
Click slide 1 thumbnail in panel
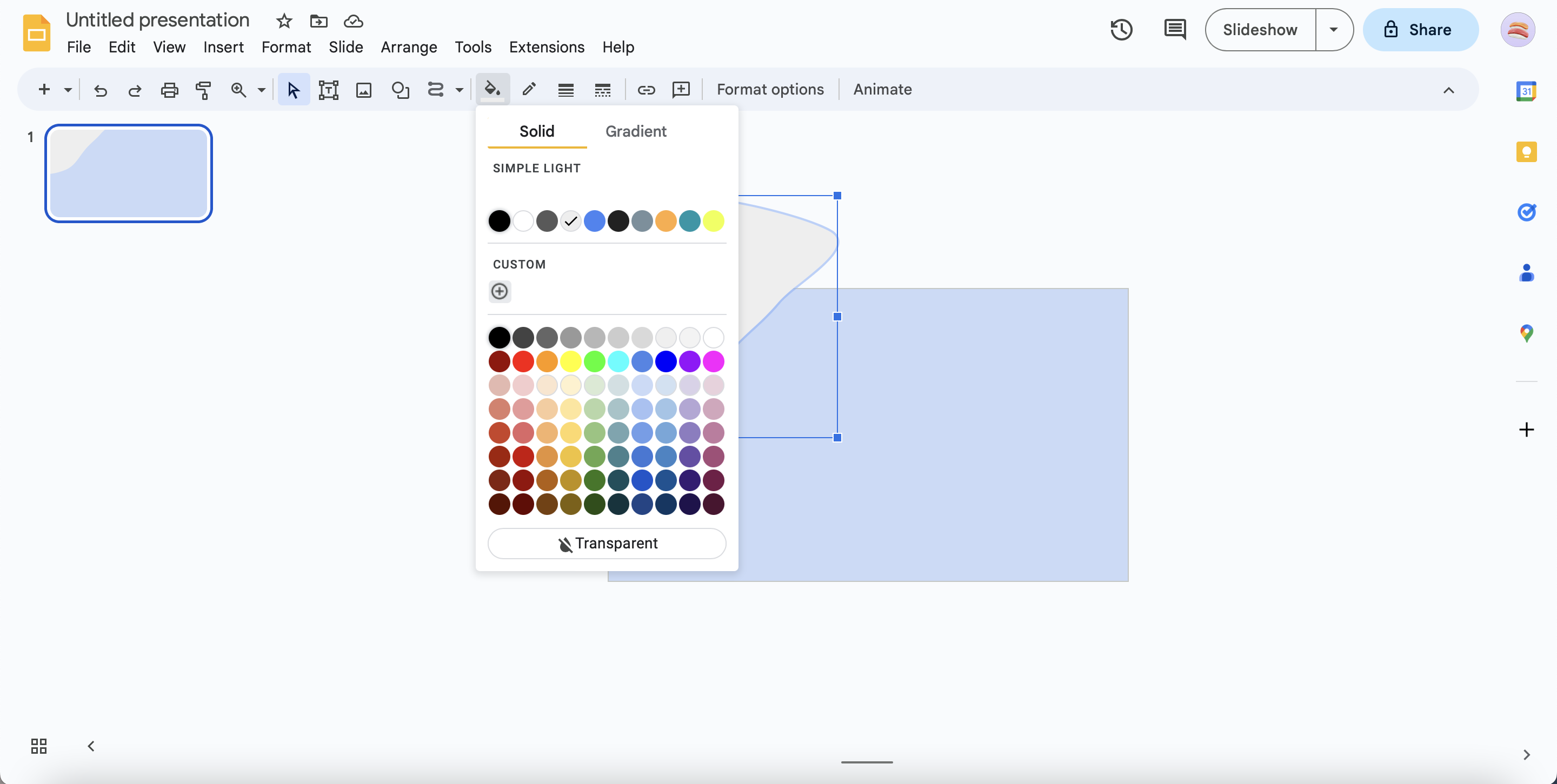pyautogui.click(x=128, y=173)
